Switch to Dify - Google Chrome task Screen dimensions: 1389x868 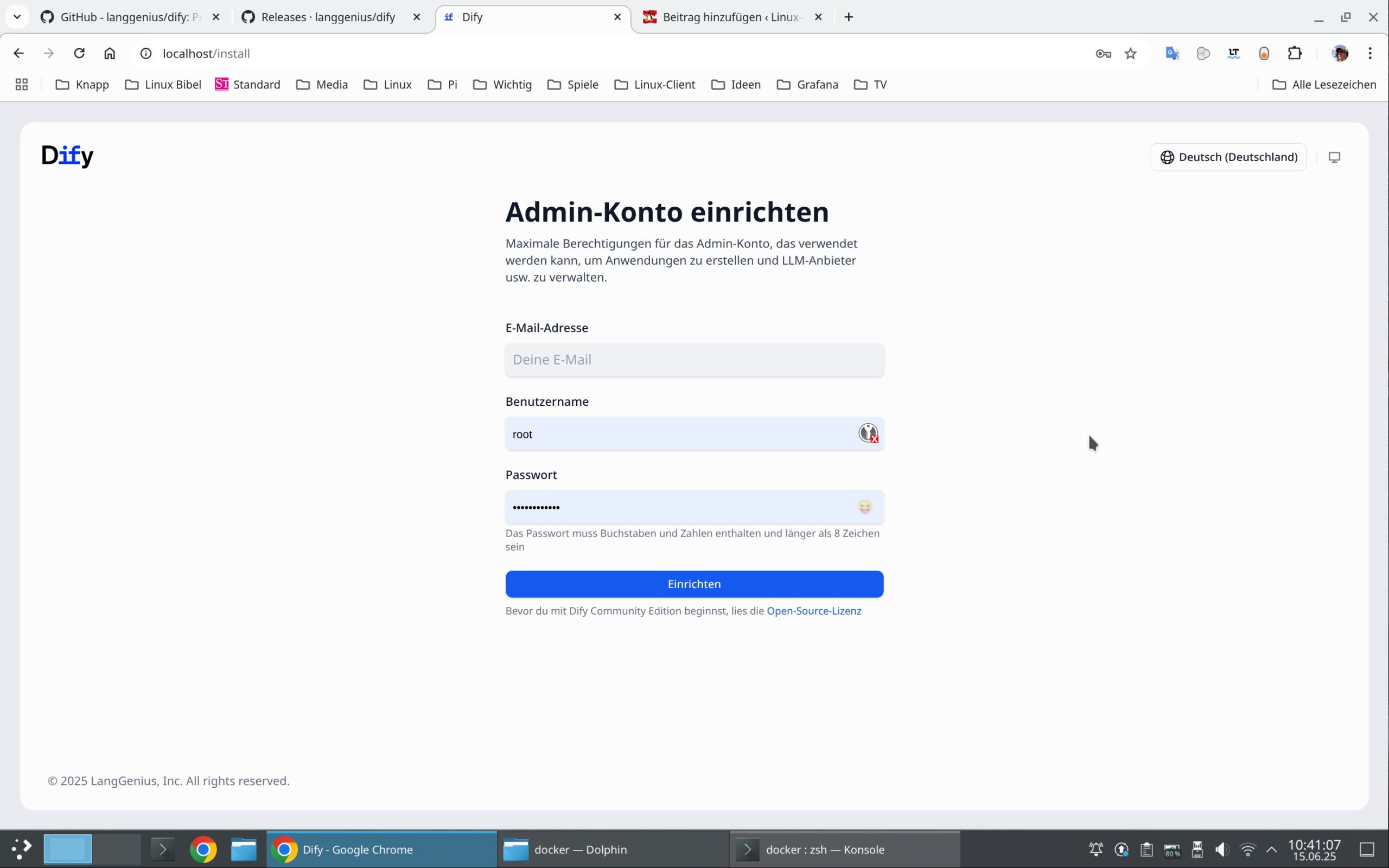(381, 849)
